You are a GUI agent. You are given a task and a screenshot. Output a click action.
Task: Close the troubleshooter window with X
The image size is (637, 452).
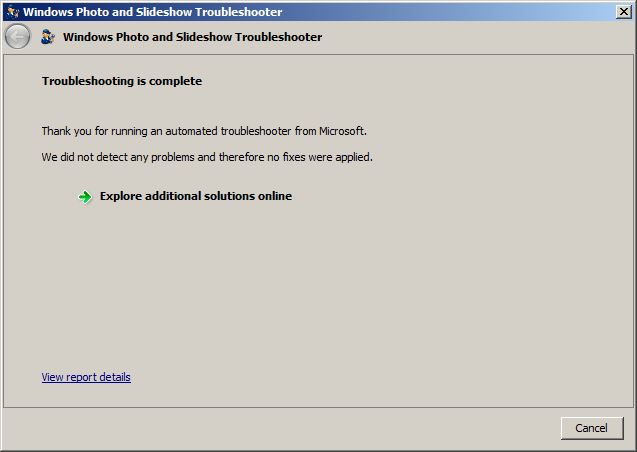623,12
